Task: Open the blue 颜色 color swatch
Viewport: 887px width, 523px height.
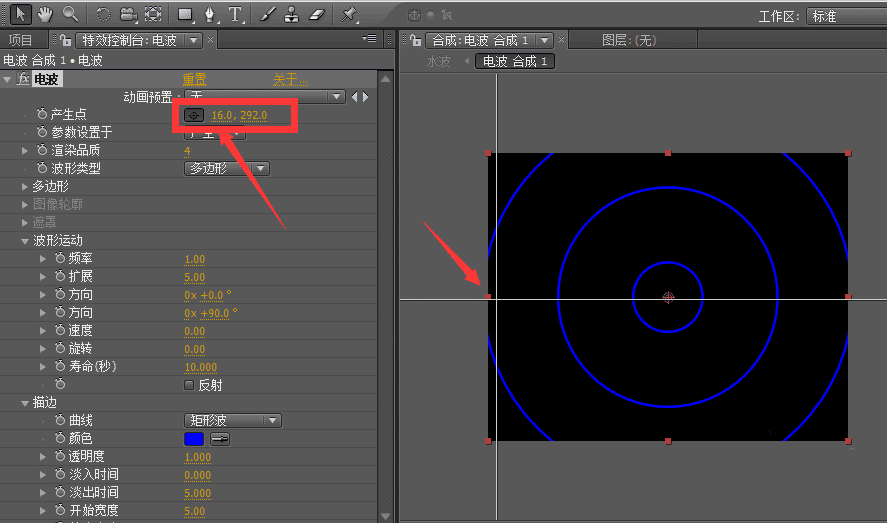Action: click(x=194, y=439)
